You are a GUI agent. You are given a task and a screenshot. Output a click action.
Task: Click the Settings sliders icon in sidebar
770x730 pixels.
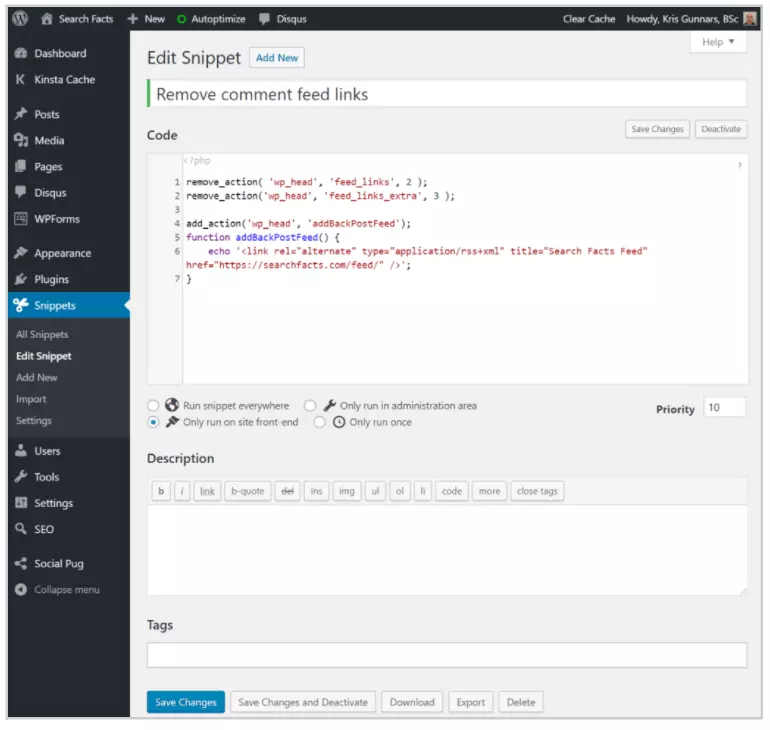point(21,502)
